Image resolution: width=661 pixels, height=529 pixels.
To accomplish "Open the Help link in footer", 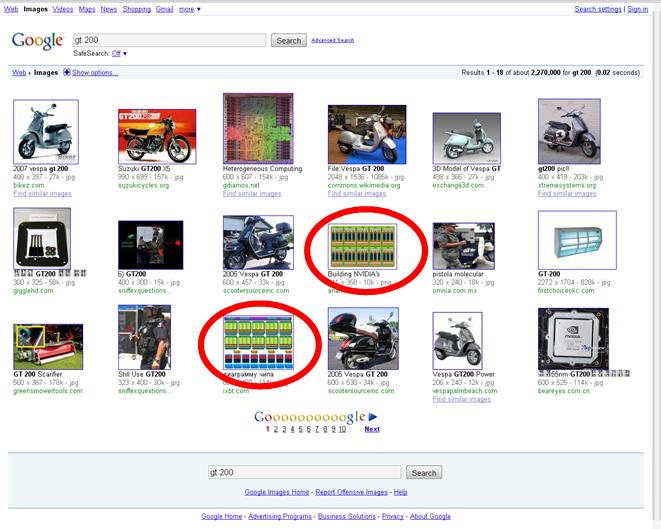I will point(400,492).
